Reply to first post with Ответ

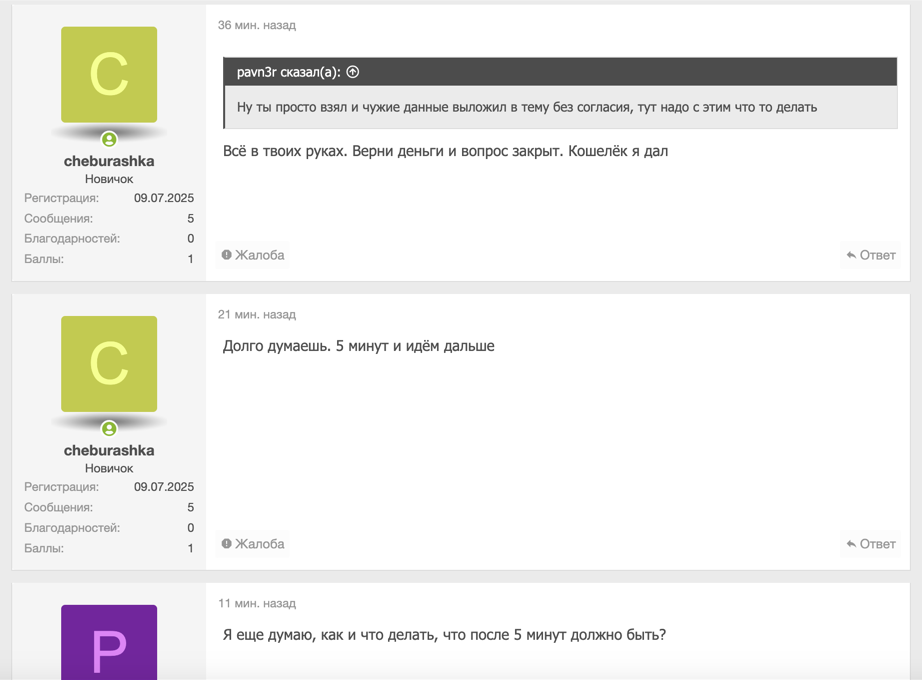click(871, 255)
